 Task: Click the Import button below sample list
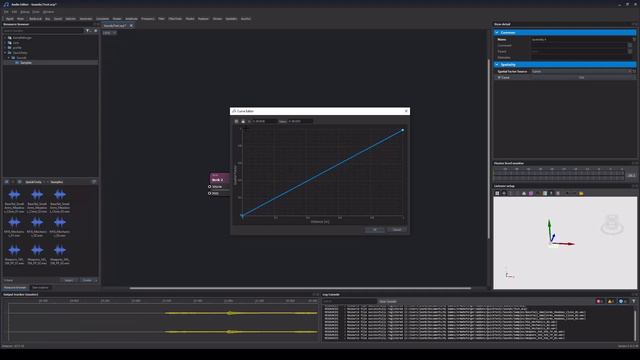pyautogui.click(x=69, y=280)
